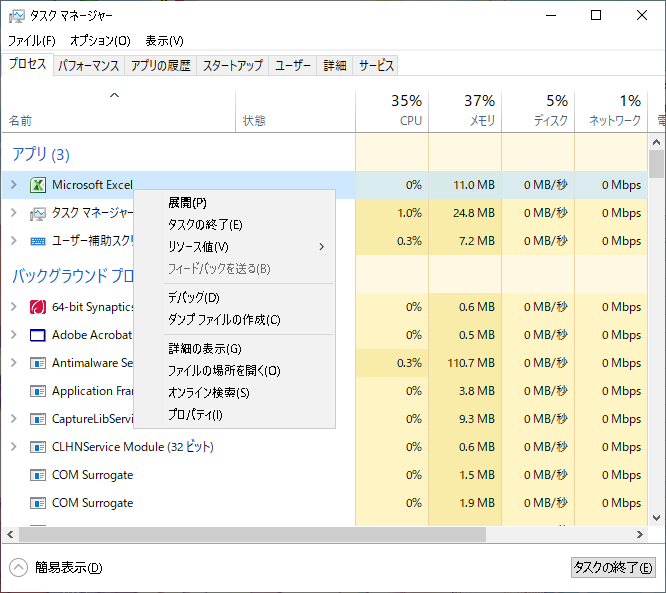Choose タスクの終了(E) in the context menu
Screen dimensions: 666x593
(x=234, y=225)
